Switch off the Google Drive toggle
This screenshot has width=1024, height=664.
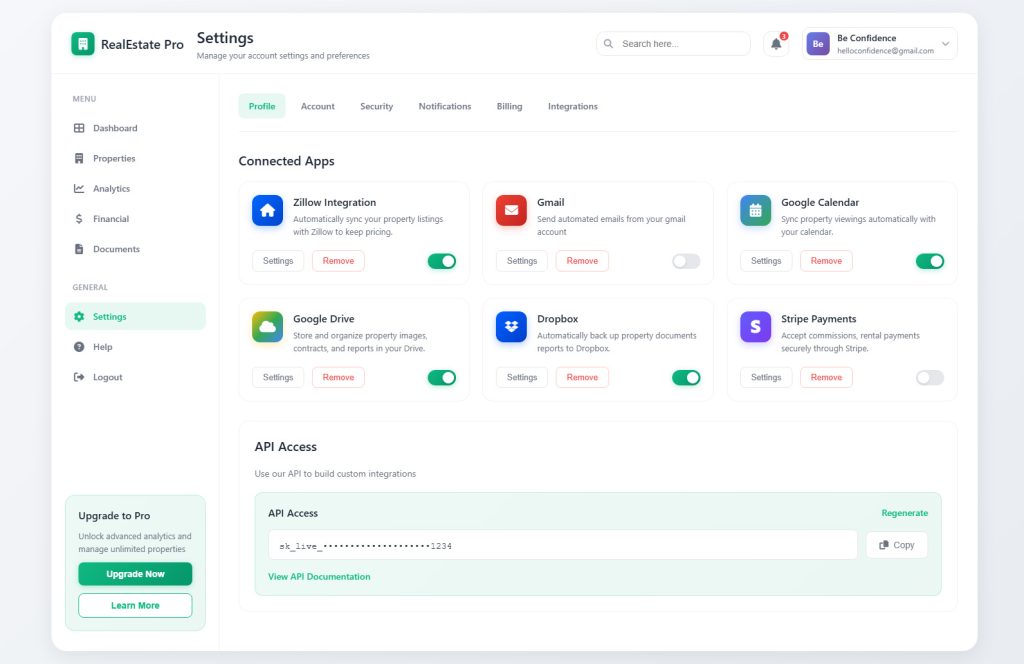click(x=442, y=377)
